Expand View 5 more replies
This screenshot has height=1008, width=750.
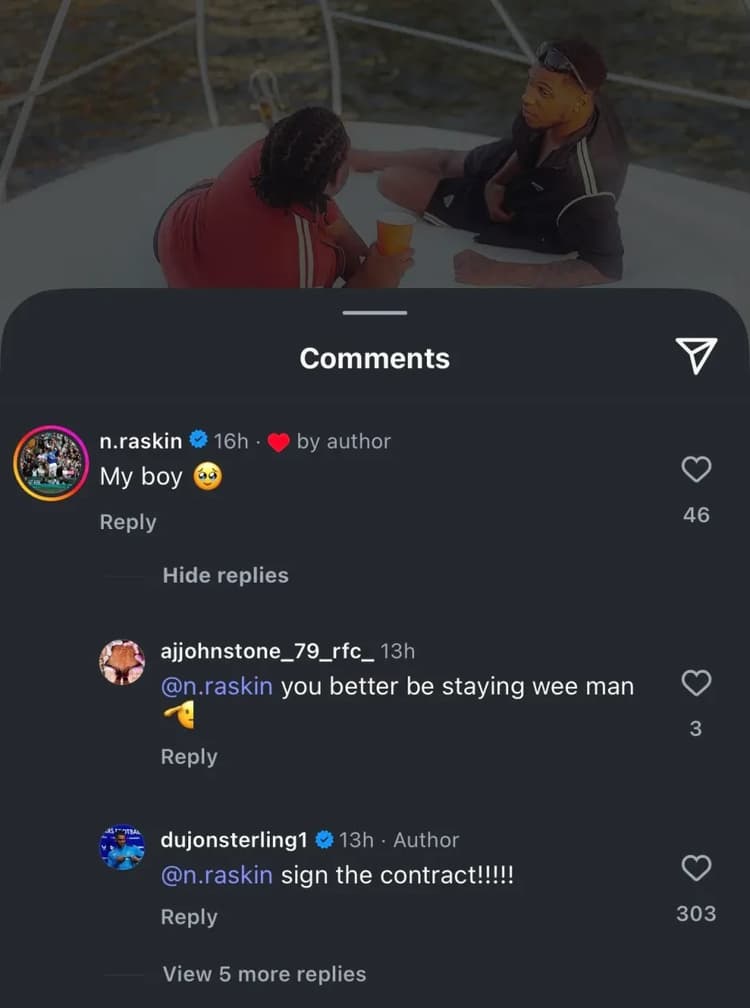(264, 974)
